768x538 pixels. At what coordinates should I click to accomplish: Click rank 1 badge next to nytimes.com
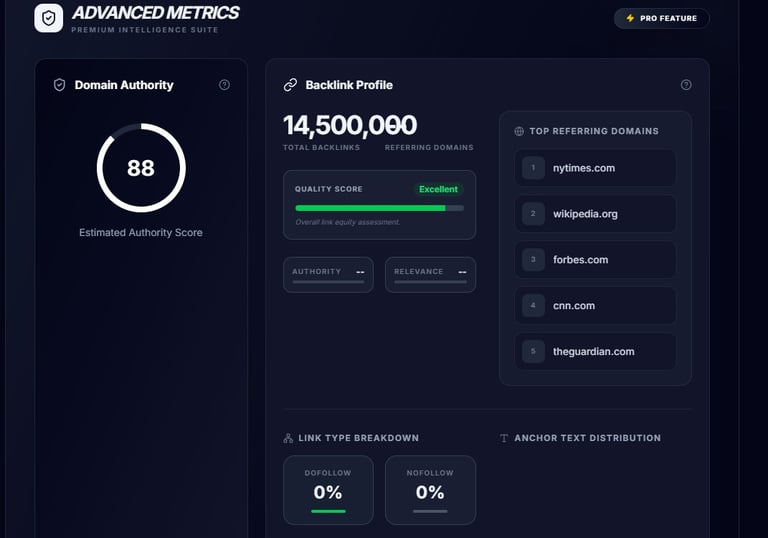coord(533,168)
